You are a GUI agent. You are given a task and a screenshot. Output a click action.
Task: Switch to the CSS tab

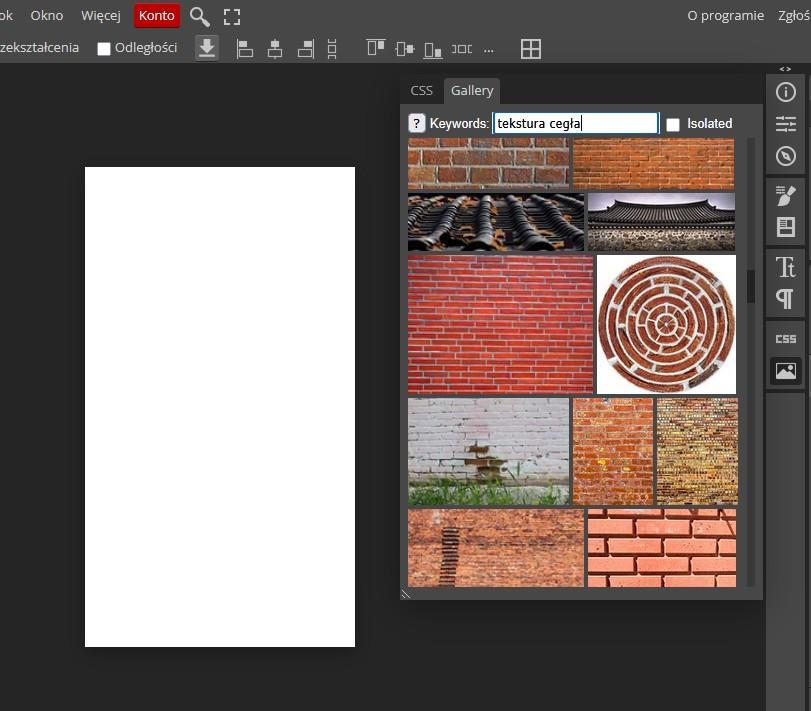click(422, 90)
